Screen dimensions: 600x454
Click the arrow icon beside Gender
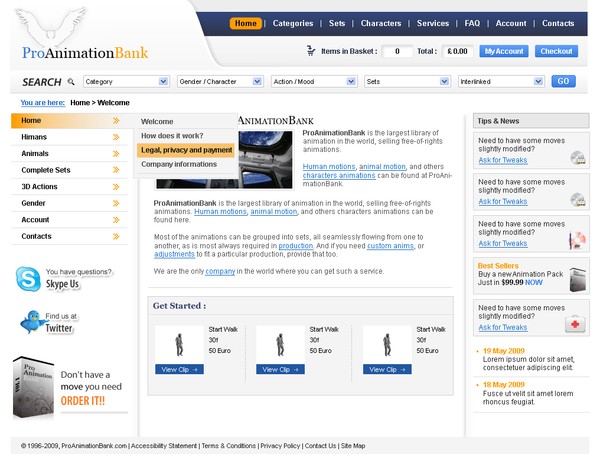point(116,203)
